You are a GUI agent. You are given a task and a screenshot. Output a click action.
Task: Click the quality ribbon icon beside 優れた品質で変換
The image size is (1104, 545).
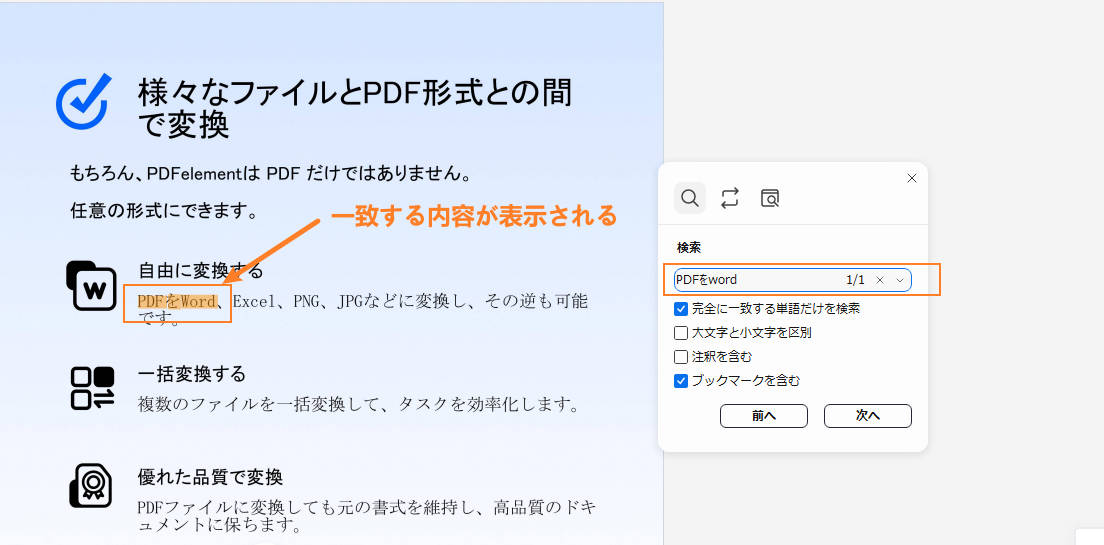(x=91, y=486)
